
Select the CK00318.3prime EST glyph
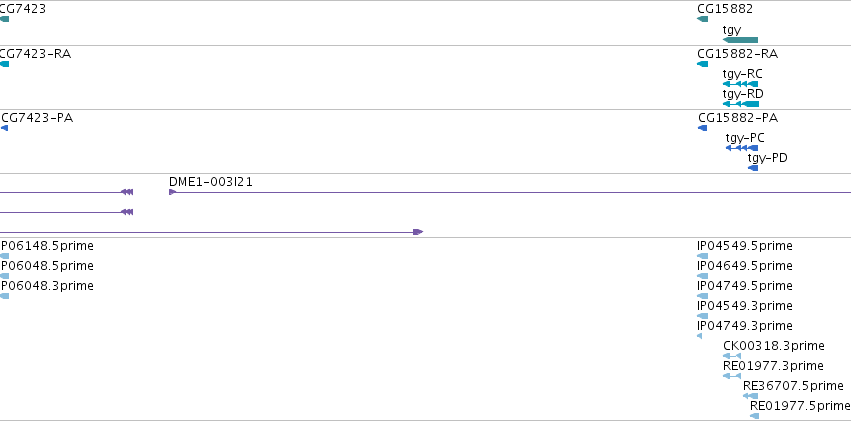[732, 356]
